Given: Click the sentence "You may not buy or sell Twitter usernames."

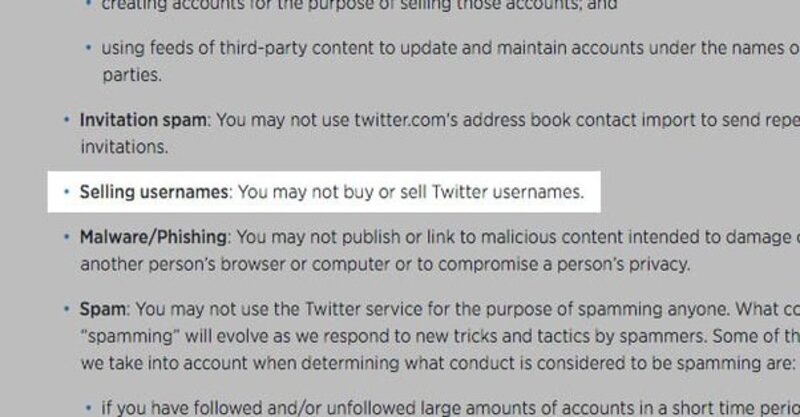Looking at the screenshot, I should 410,191.
